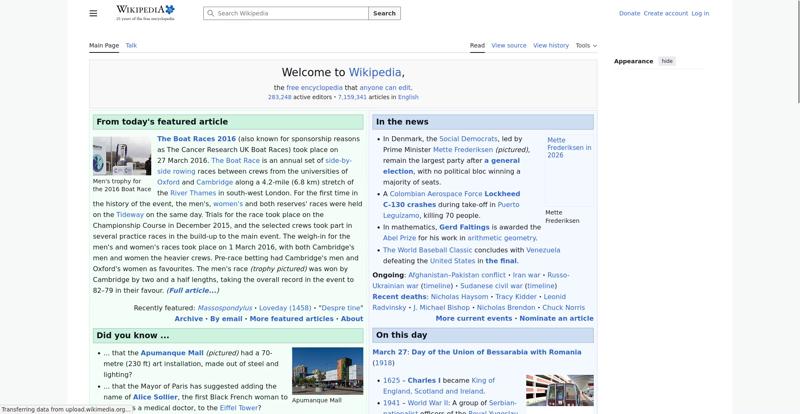Screen dimensions: 800x414
Task: Follow the Nominate an article link
Action: point(556,318)
